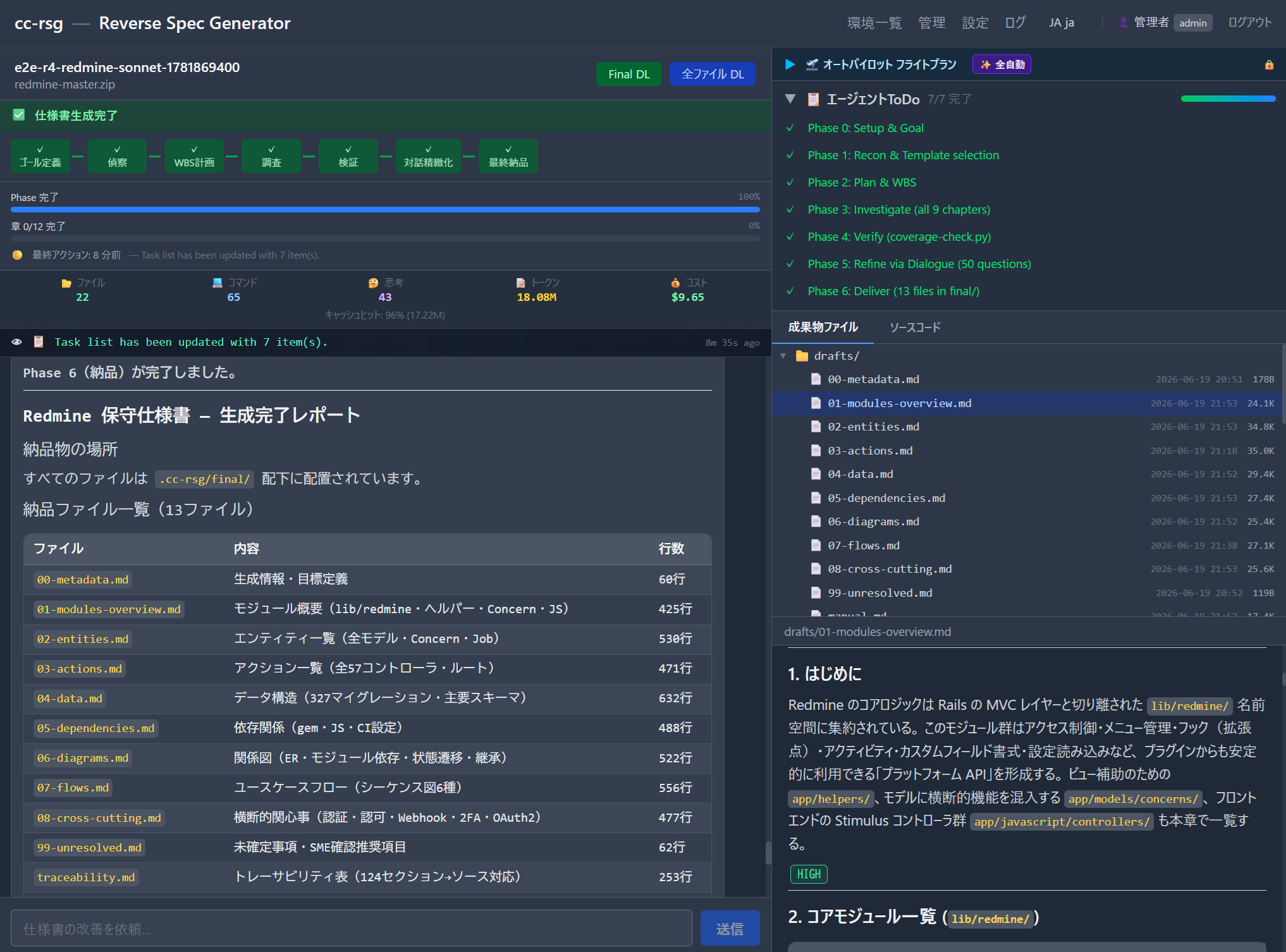Click the thinking face icon beside 思考
The width and height of the screenshot is (1286, 952).
[374, 283]
